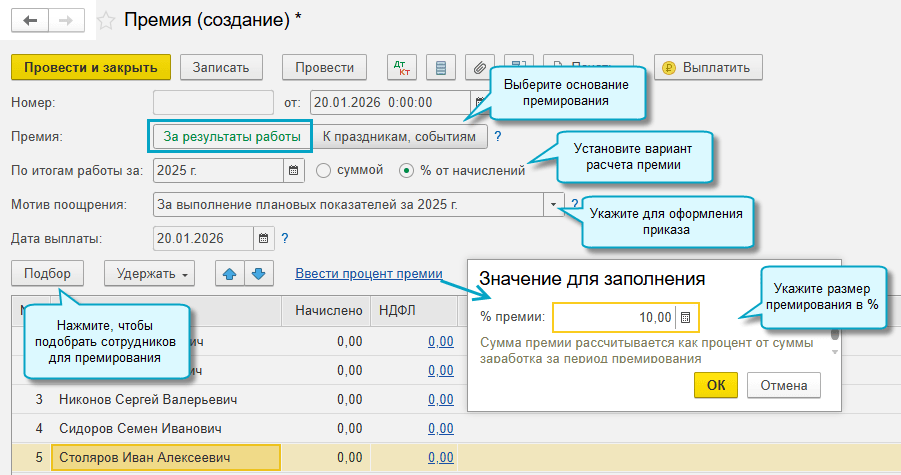This screenshot has height=475, width=901.
Task: Open the По итогам работы за period picker
Action: [294, 170]
